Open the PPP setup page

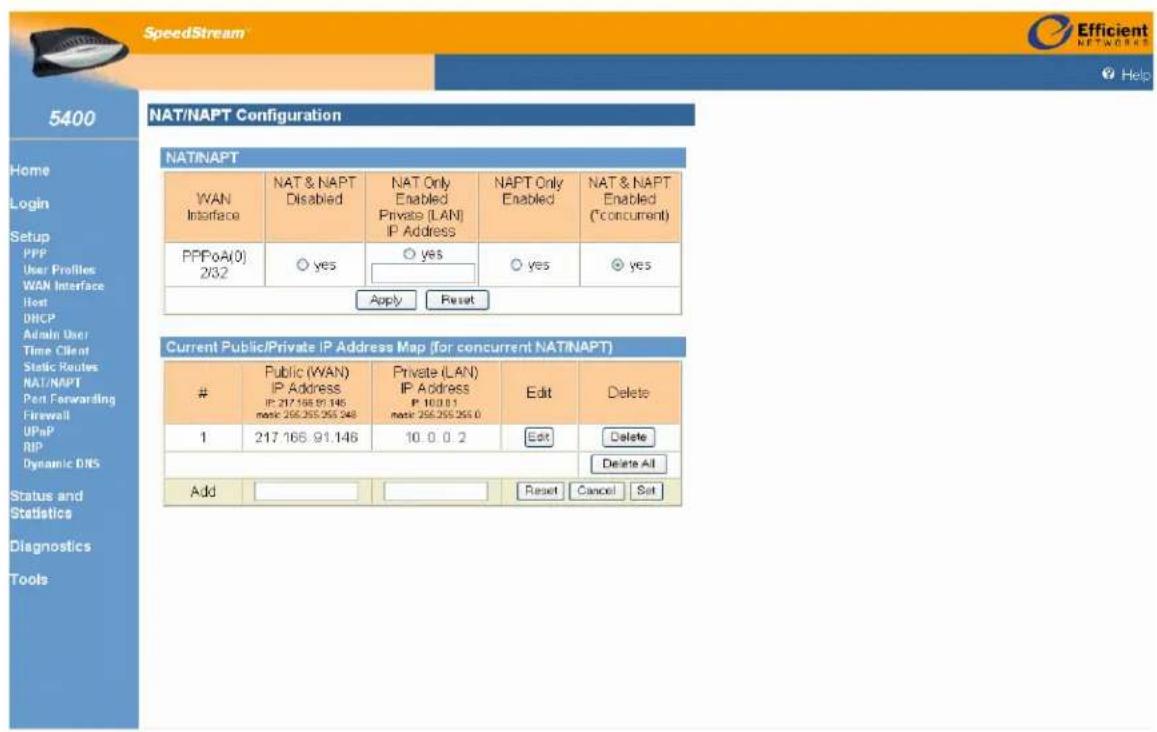pyautogui.click(x=35, y=253)
